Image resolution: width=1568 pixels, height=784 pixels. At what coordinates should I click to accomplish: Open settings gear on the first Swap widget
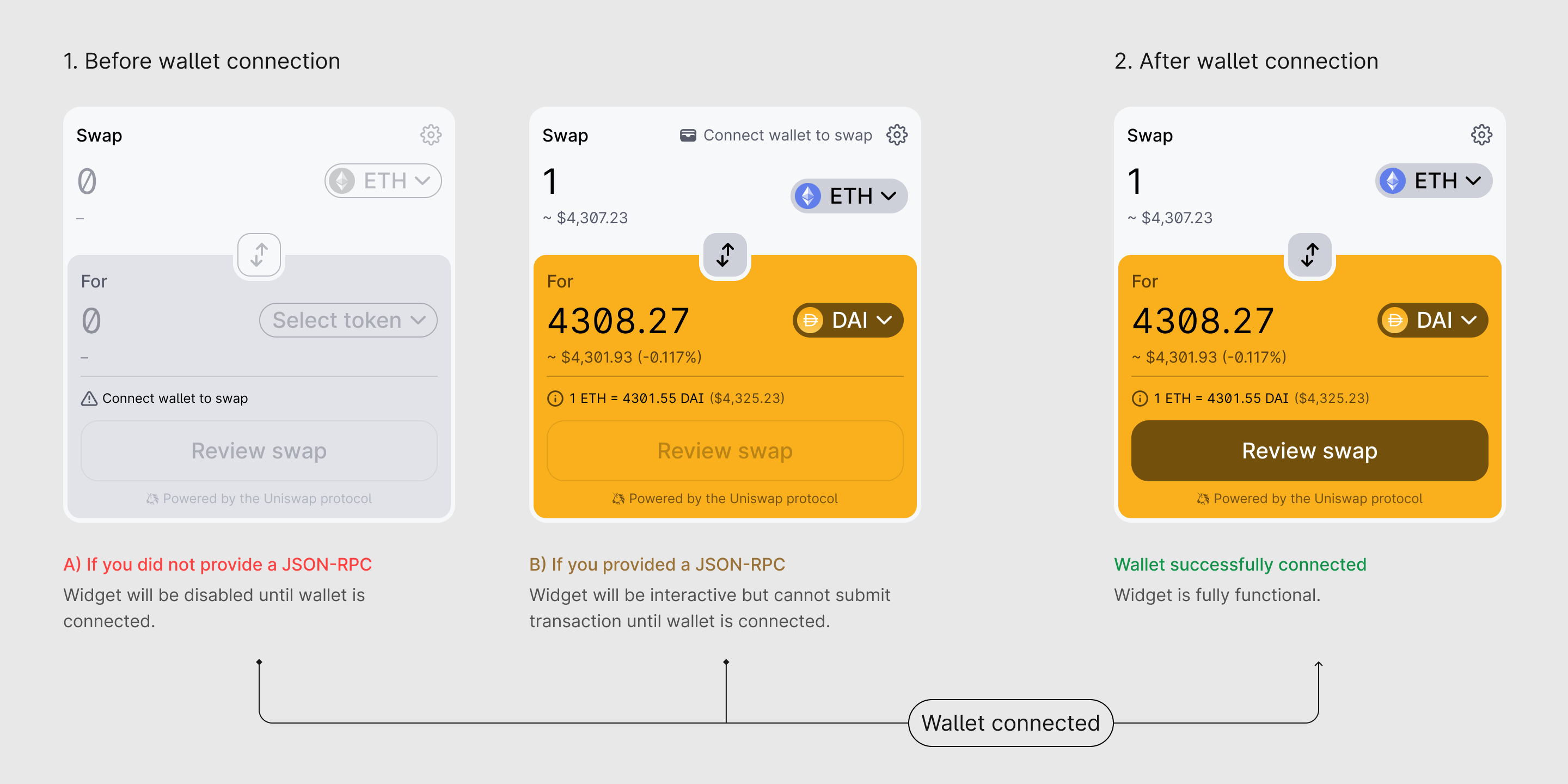click(431, 134)
